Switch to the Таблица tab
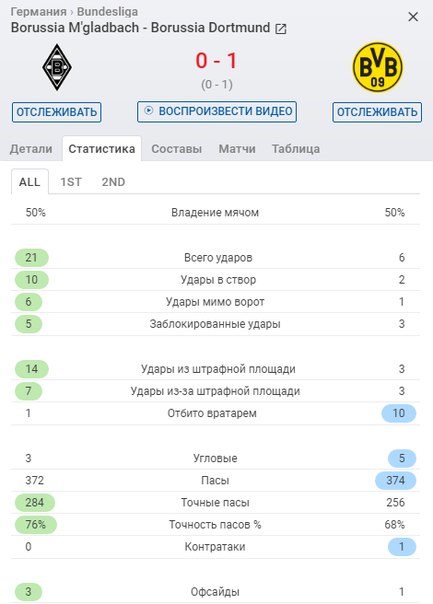Image resolution: width=433 pixels, height=604 pixels. click(296, 149)
